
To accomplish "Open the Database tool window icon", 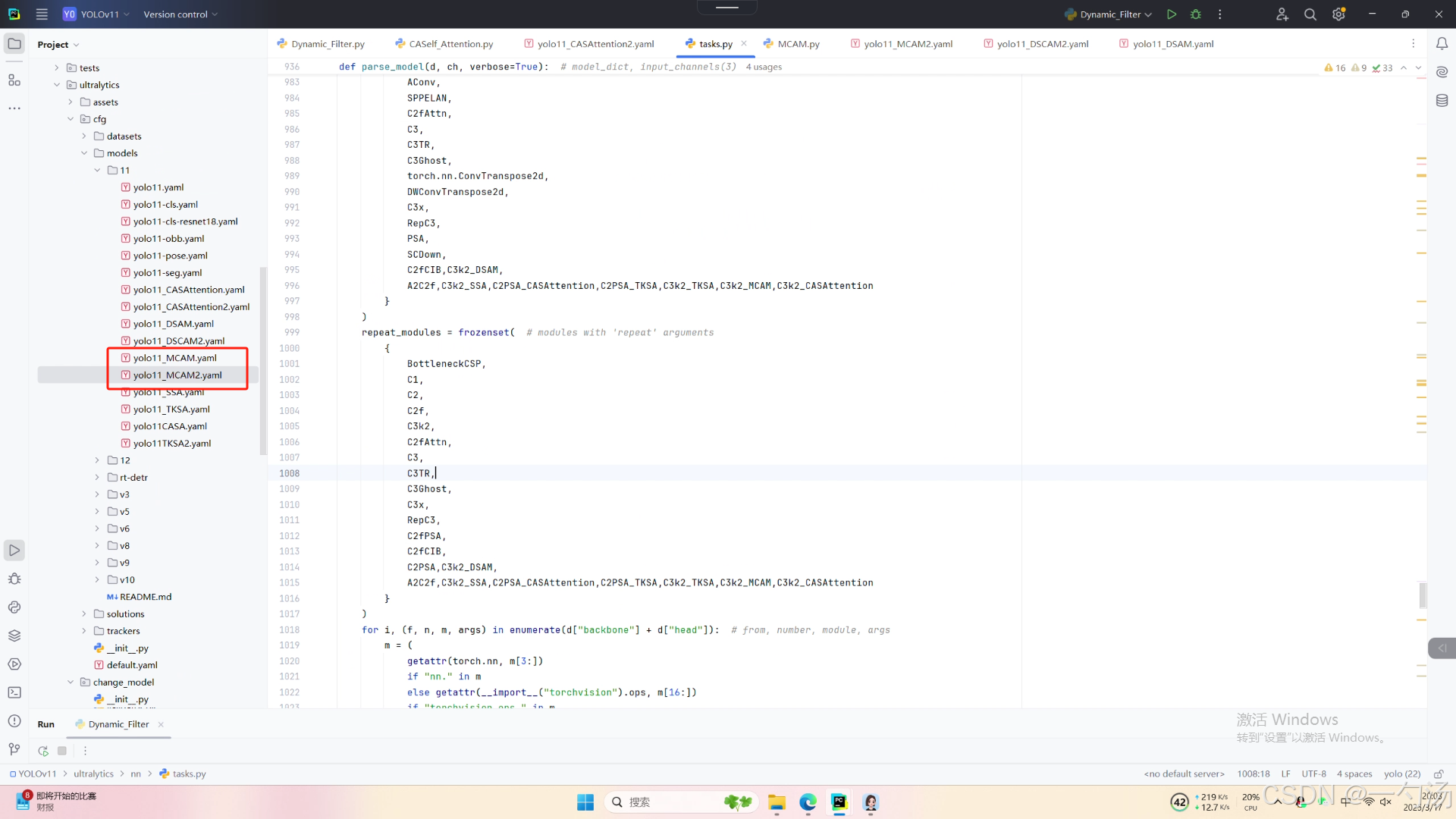I will tap(1442, 100).
